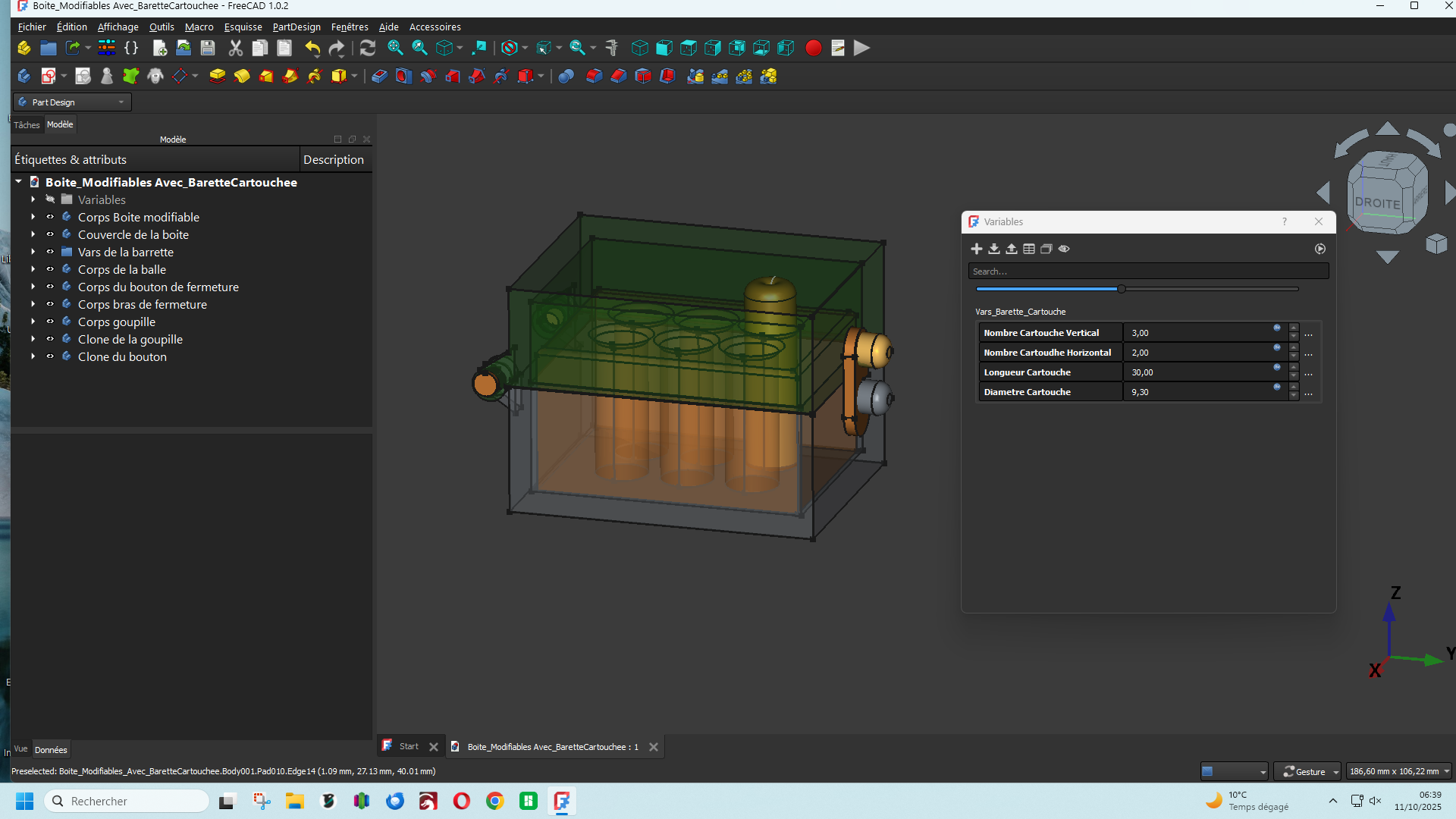This screenshot has width=1456, height=819.
Task: Open the Gesture navigation style dropdown
Action: [1308, 771]
